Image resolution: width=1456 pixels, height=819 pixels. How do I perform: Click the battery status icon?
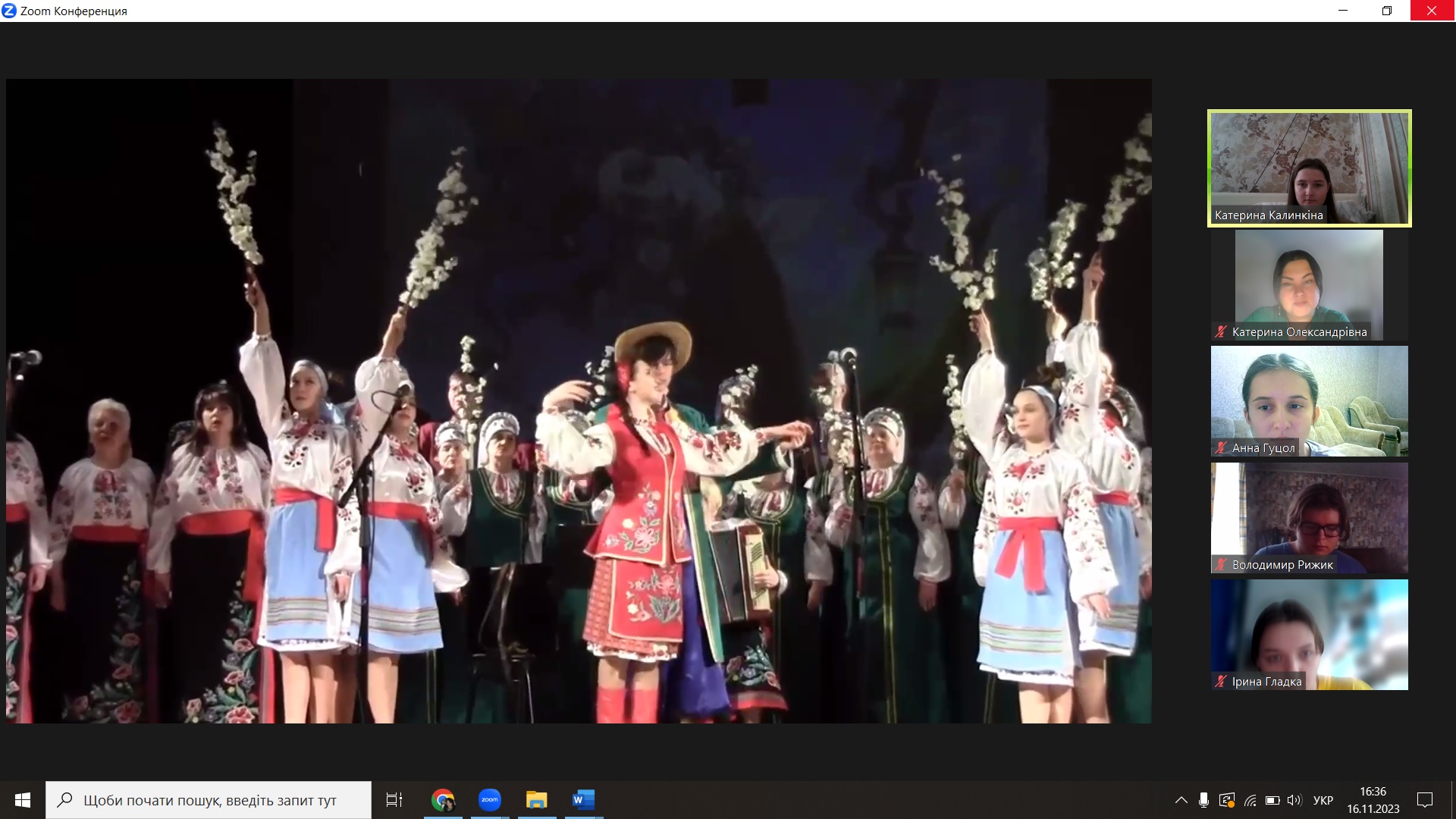pos(1272,800)
